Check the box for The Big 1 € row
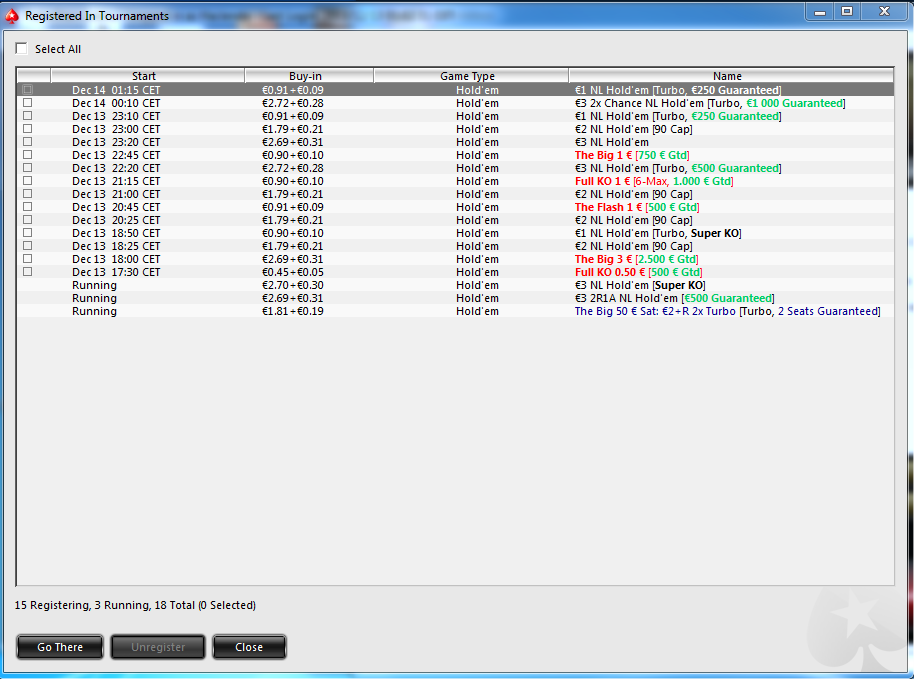The image size is (914, 679). (27, 154)
